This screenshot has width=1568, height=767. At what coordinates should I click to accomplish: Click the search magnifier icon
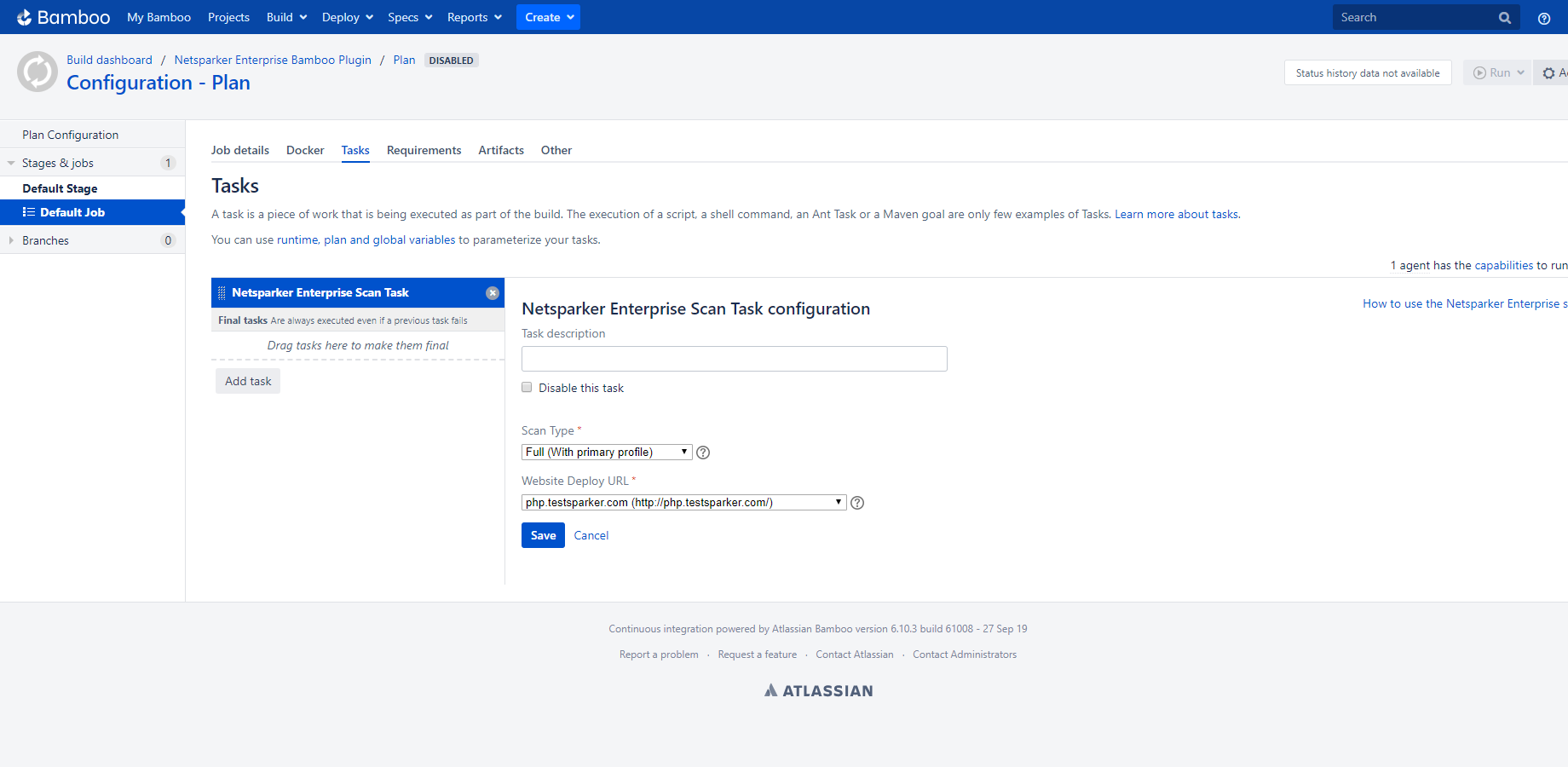click(1505, 18)
